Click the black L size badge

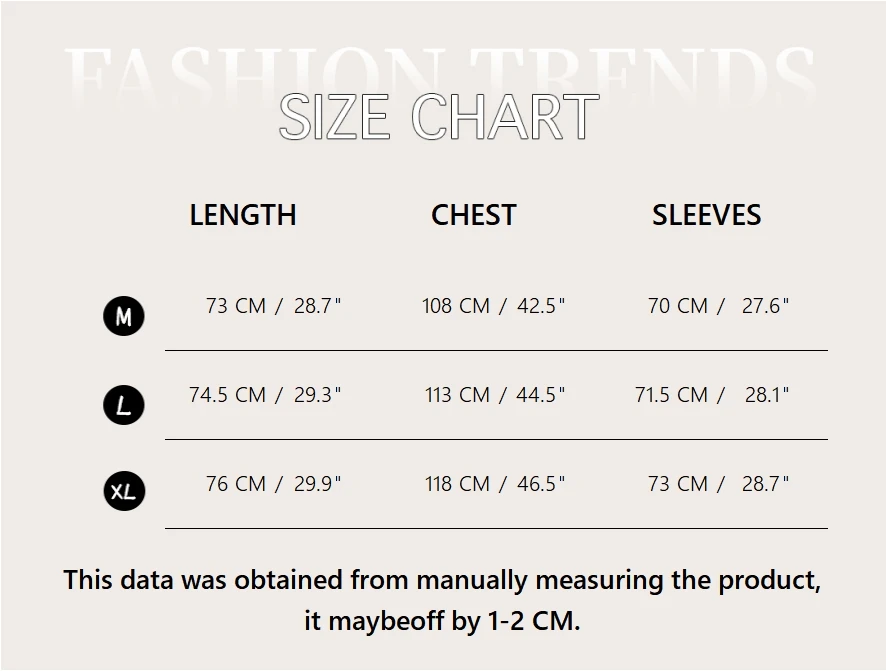[124, 405]
